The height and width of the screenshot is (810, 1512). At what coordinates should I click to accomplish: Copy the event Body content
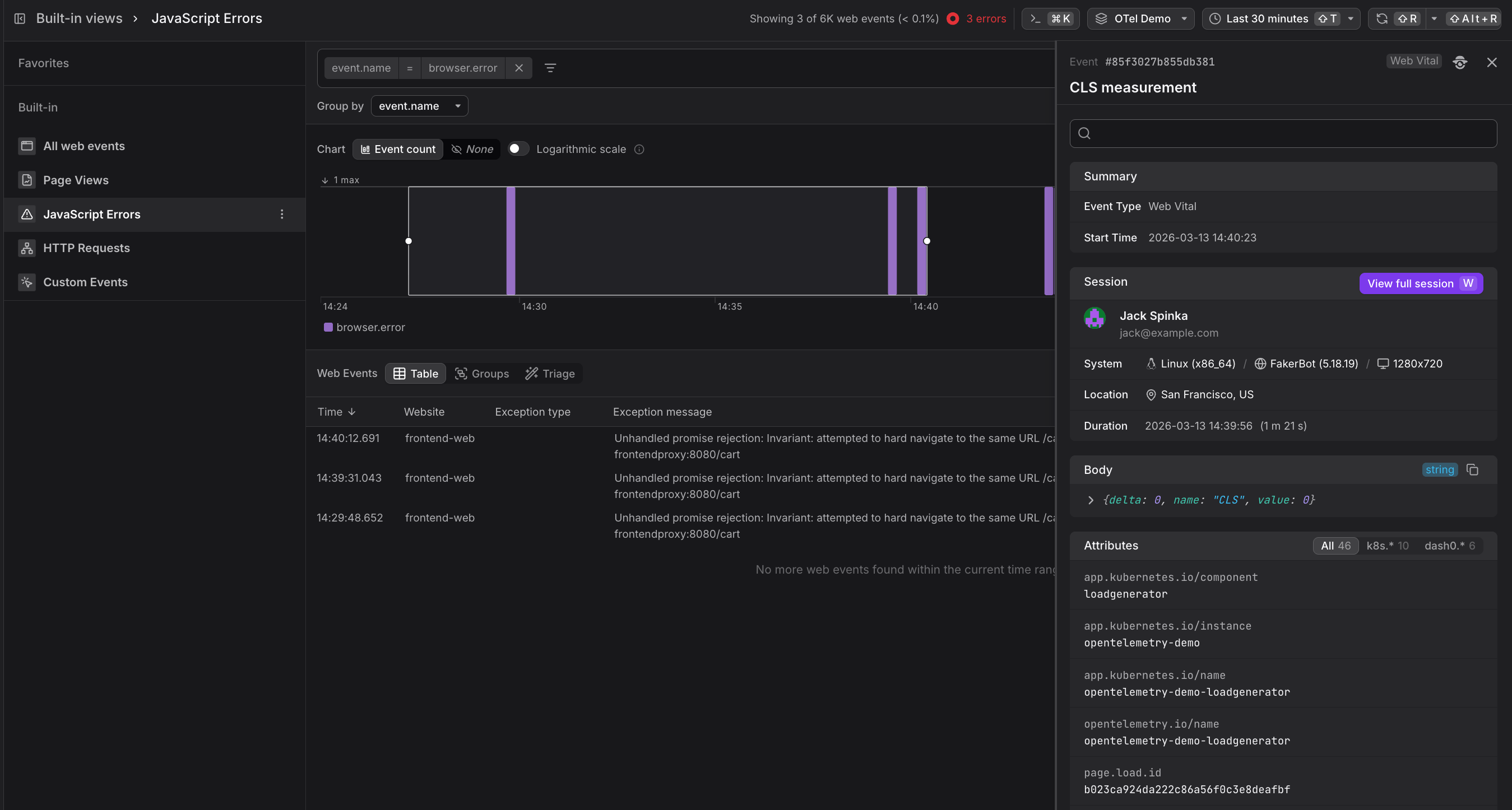(x=1472, y=470)
